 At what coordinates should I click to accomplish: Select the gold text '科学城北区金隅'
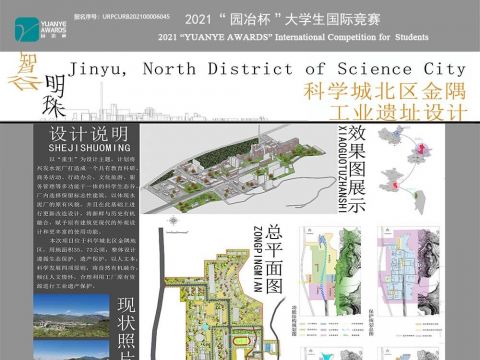[x=385, y=91]
